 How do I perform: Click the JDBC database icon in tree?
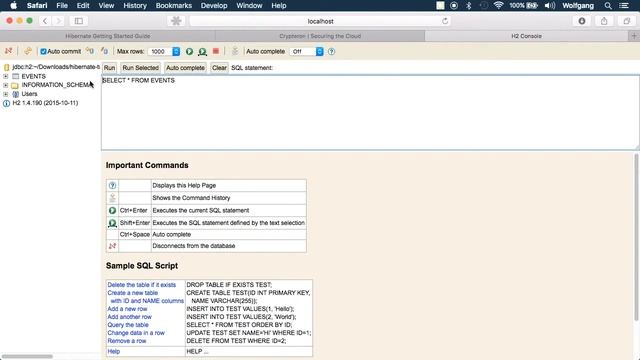(x=7, y=67)
